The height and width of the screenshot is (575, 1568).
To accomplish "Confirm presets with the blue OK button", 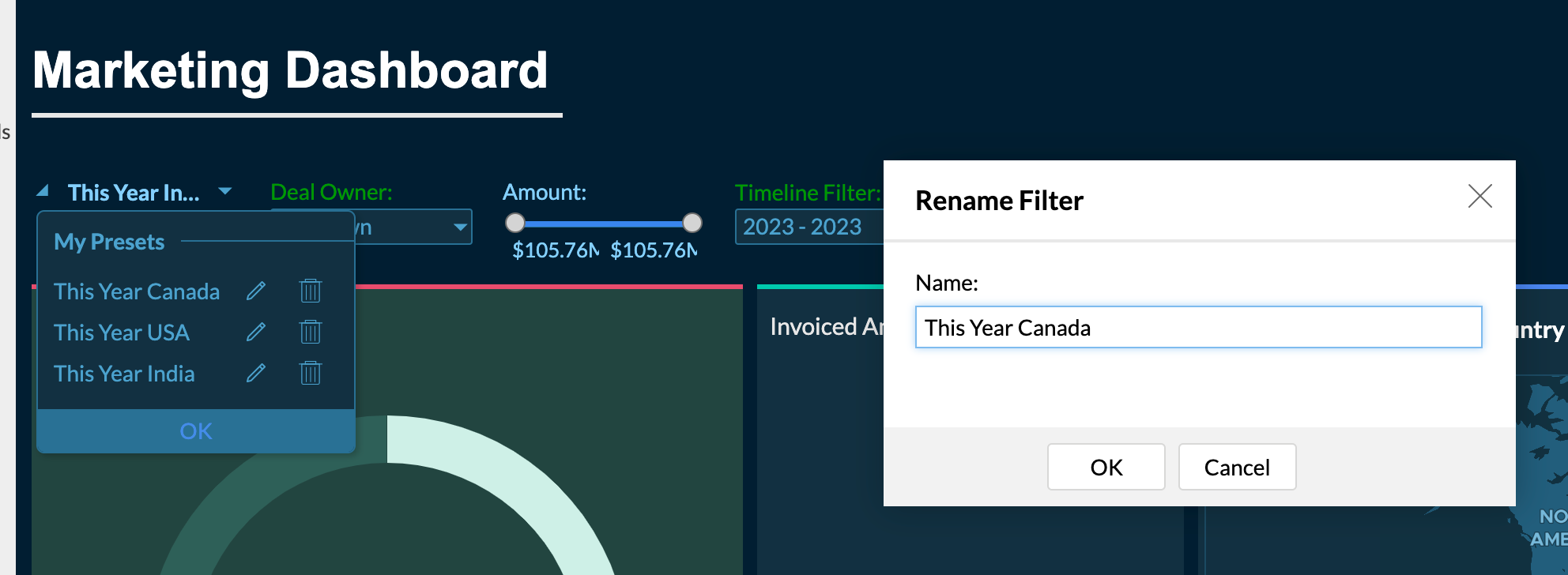I will point(196,431).
